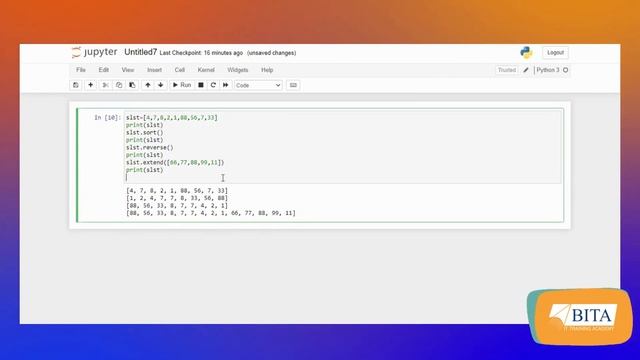Click the save and checkpoint icon
Image resolution: width=640 pixels, height=360 pixels.
click(76, 85)
